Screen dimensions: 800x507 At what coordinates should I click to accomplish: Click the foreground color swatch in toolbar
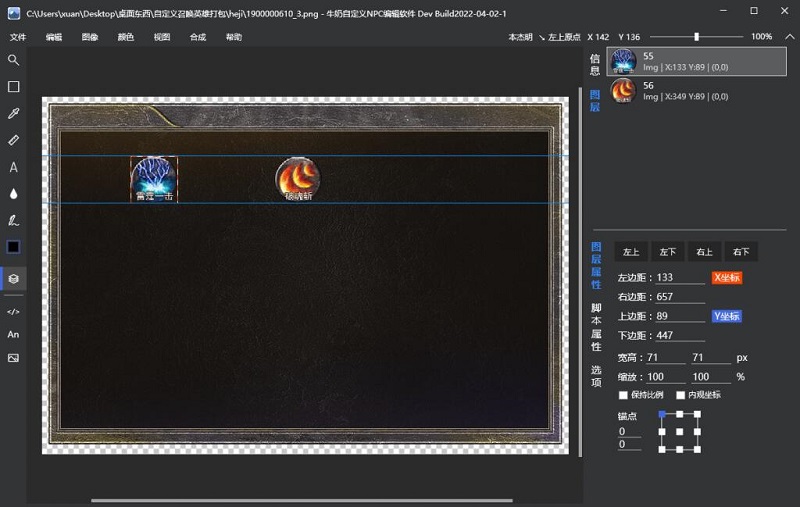[x=13, y=247]
